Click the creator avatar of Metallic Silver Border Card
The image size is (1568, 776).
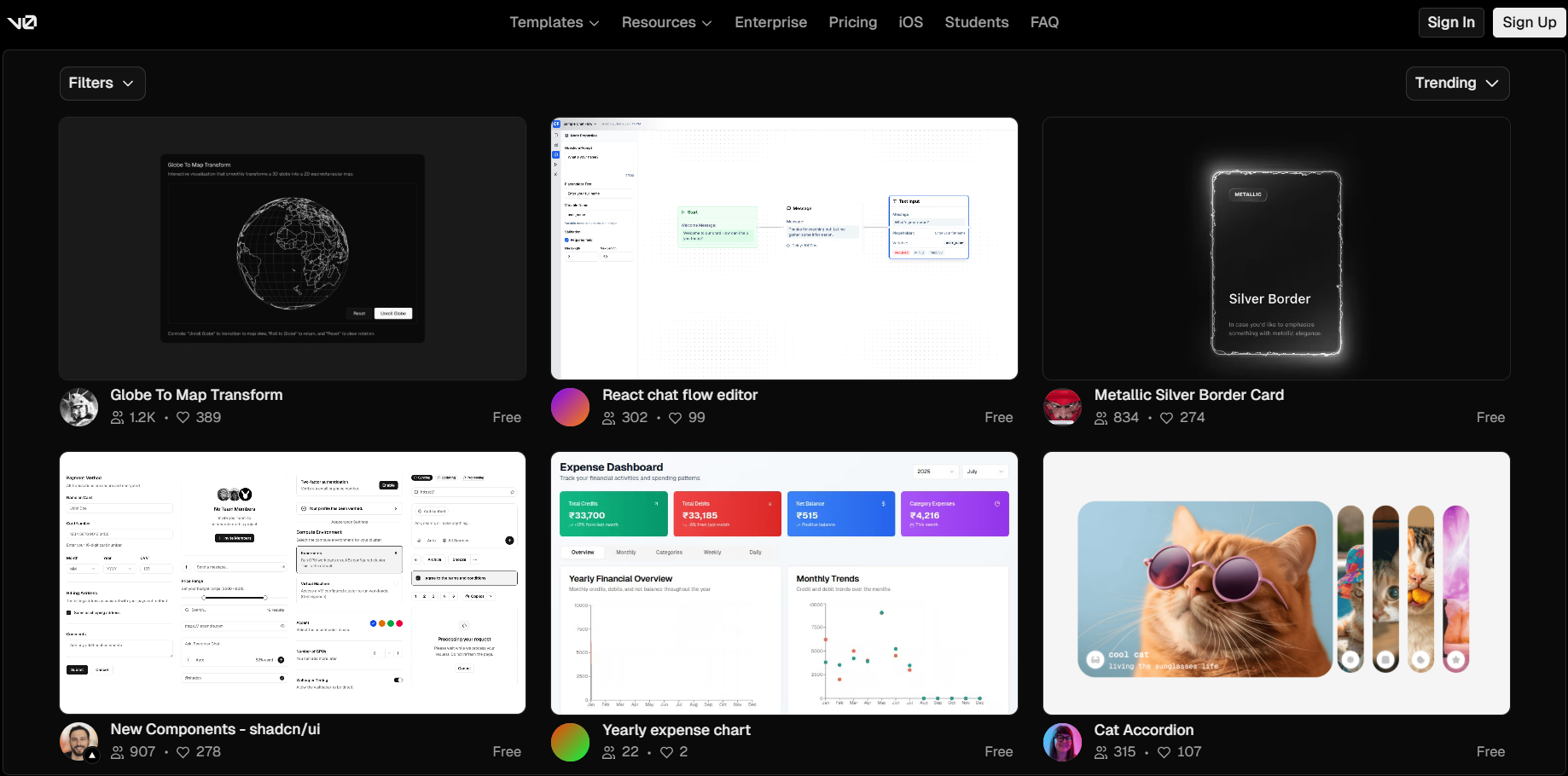[1062, 407]
